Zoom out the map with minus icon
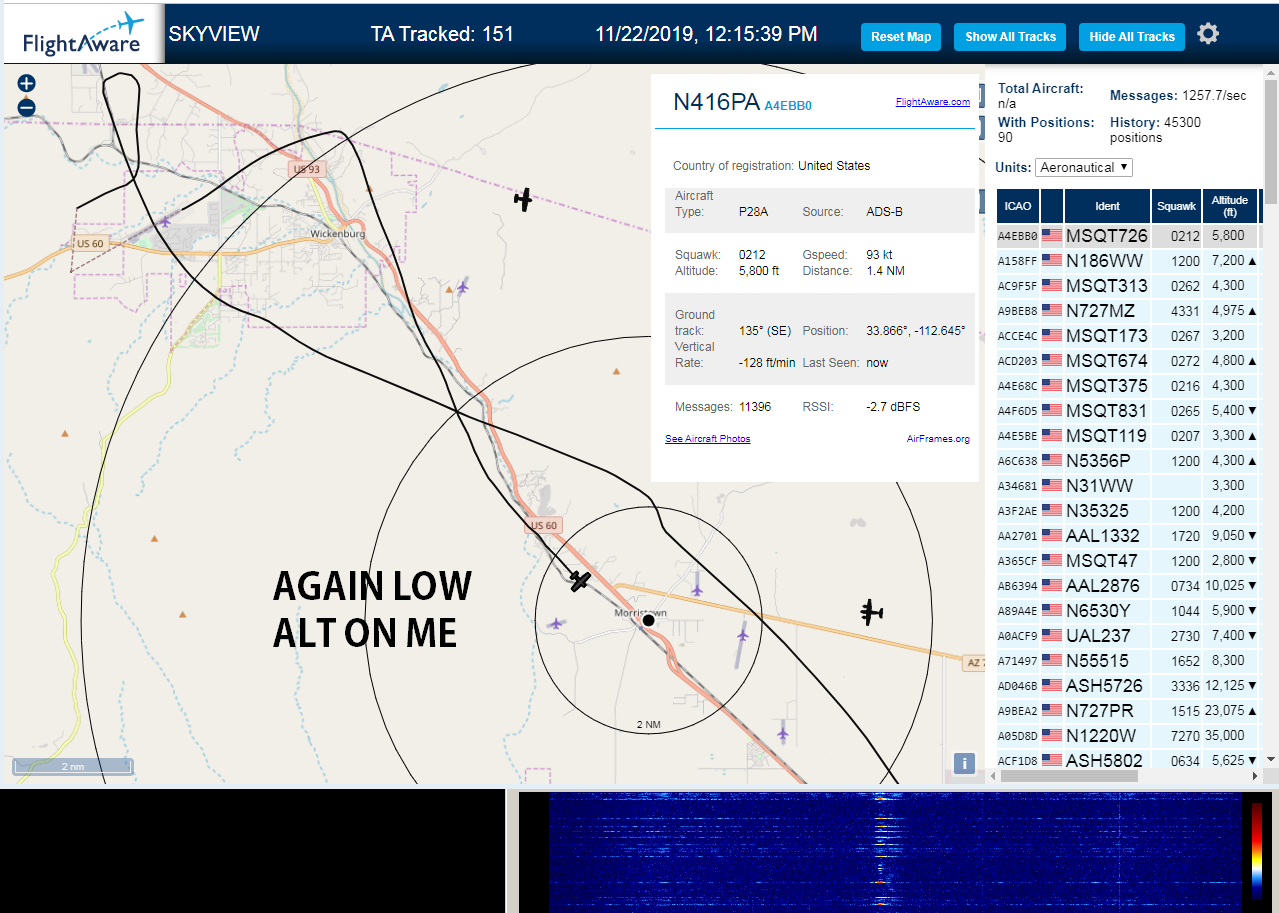The width and height of the screenshot is (1279, 913). coord(27,108)
